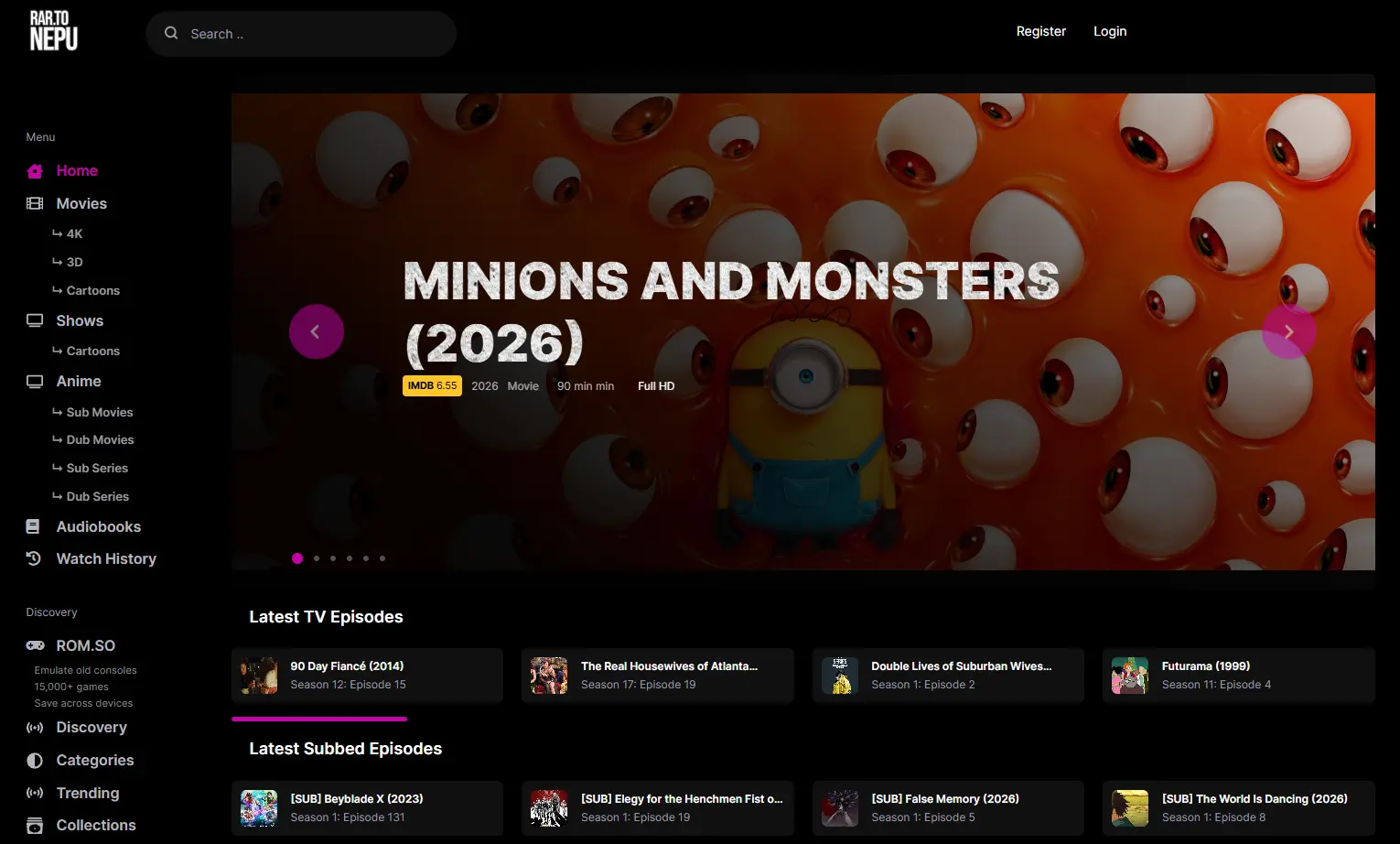Viewport: 1400px width, 844px height.
Task: Click the Beyblade X thumbnail image
Action: click(259, 808)
